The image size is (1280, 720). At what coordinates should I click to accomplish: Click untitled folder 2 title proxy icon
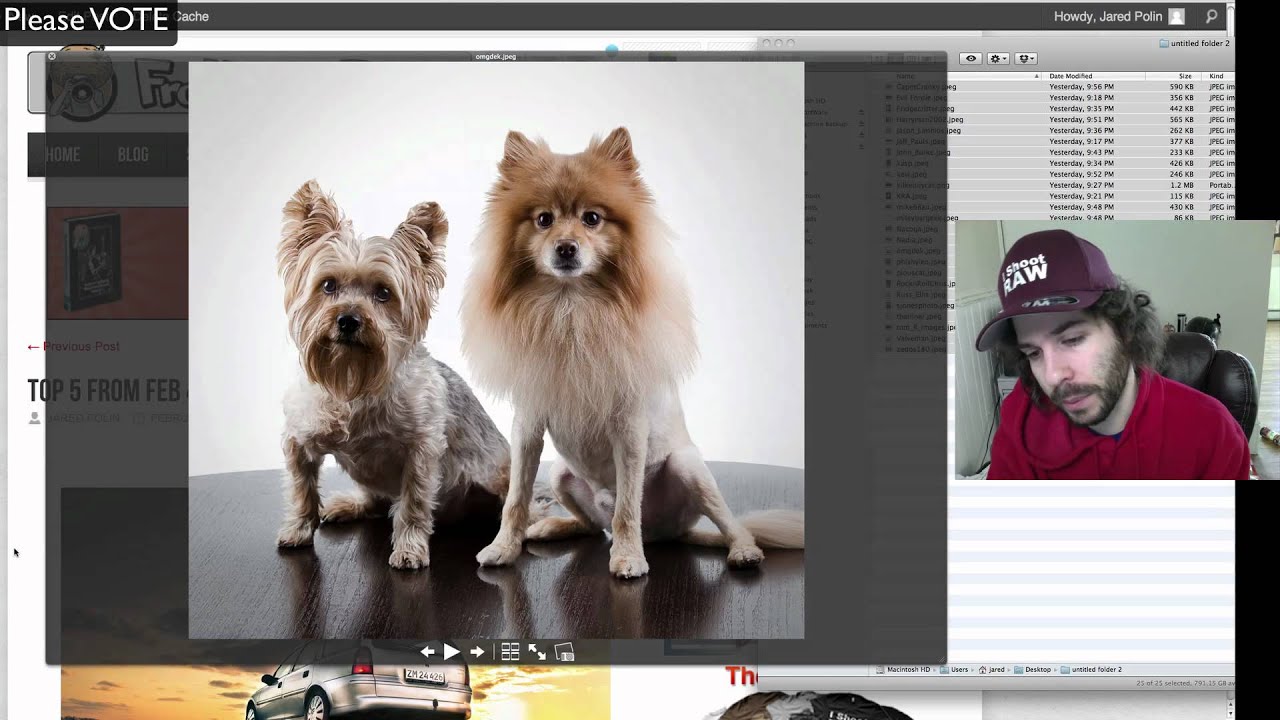[1164, 44]
